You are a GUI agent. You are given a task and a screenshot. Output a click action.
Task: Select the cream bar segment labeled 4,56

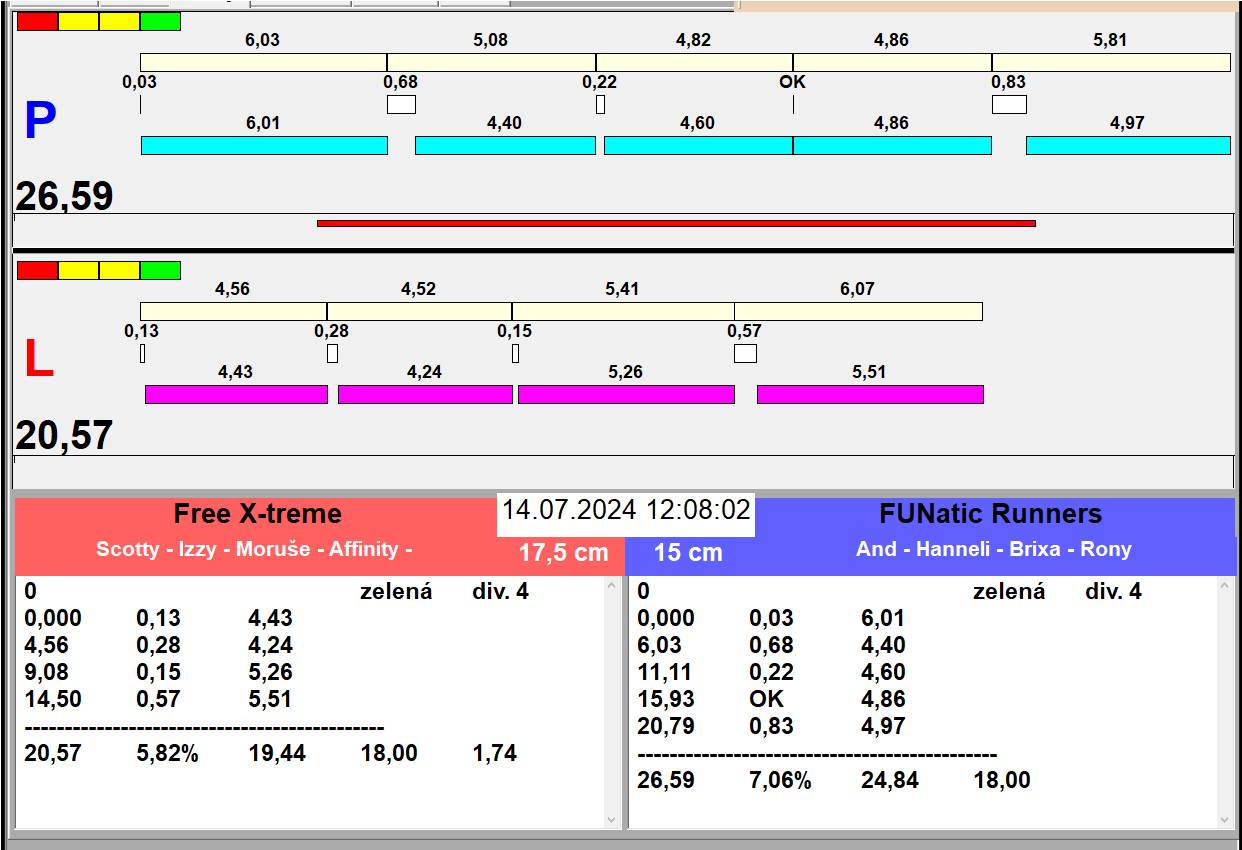[x=233, y=311]
